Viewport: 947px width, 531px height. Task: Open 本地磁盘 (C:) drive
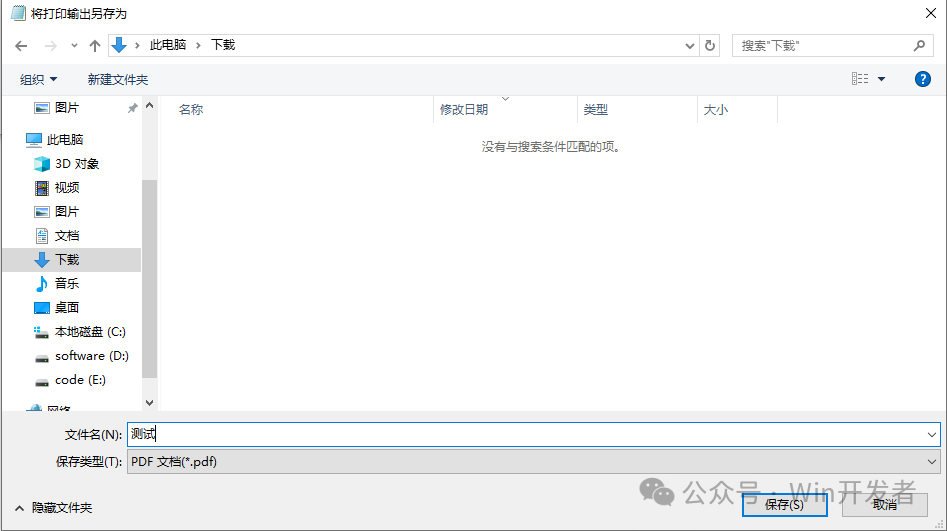pyautogui.click(x=89, y=332)
